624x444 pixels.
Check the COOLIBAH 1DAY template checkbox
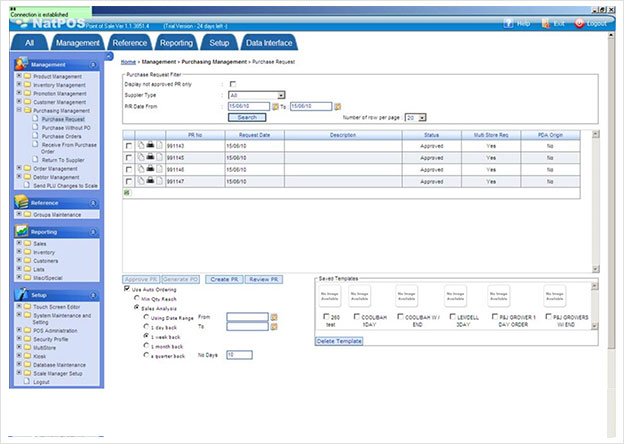[357, 317]
